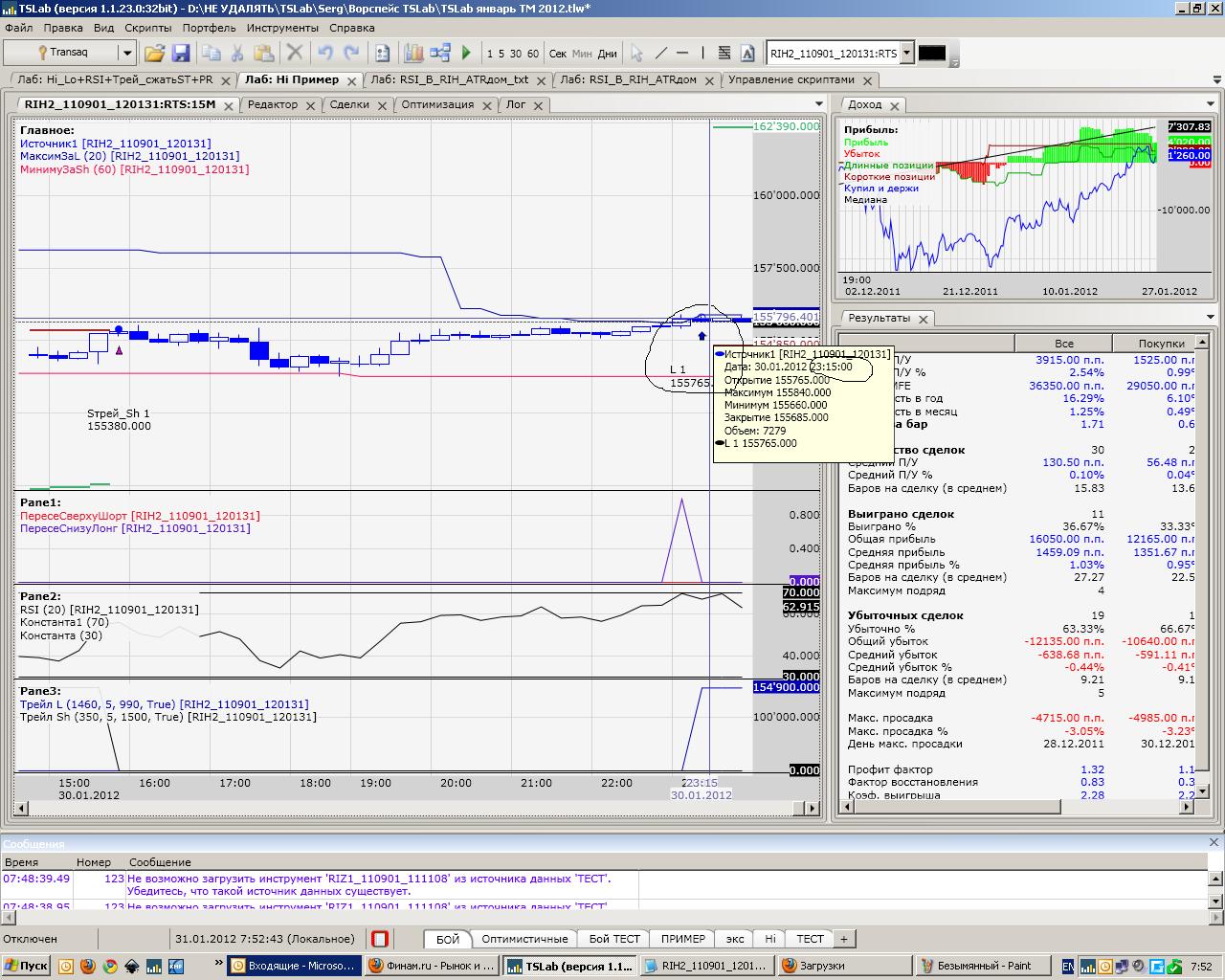Click the bar chart icon in toolbar

413,54
